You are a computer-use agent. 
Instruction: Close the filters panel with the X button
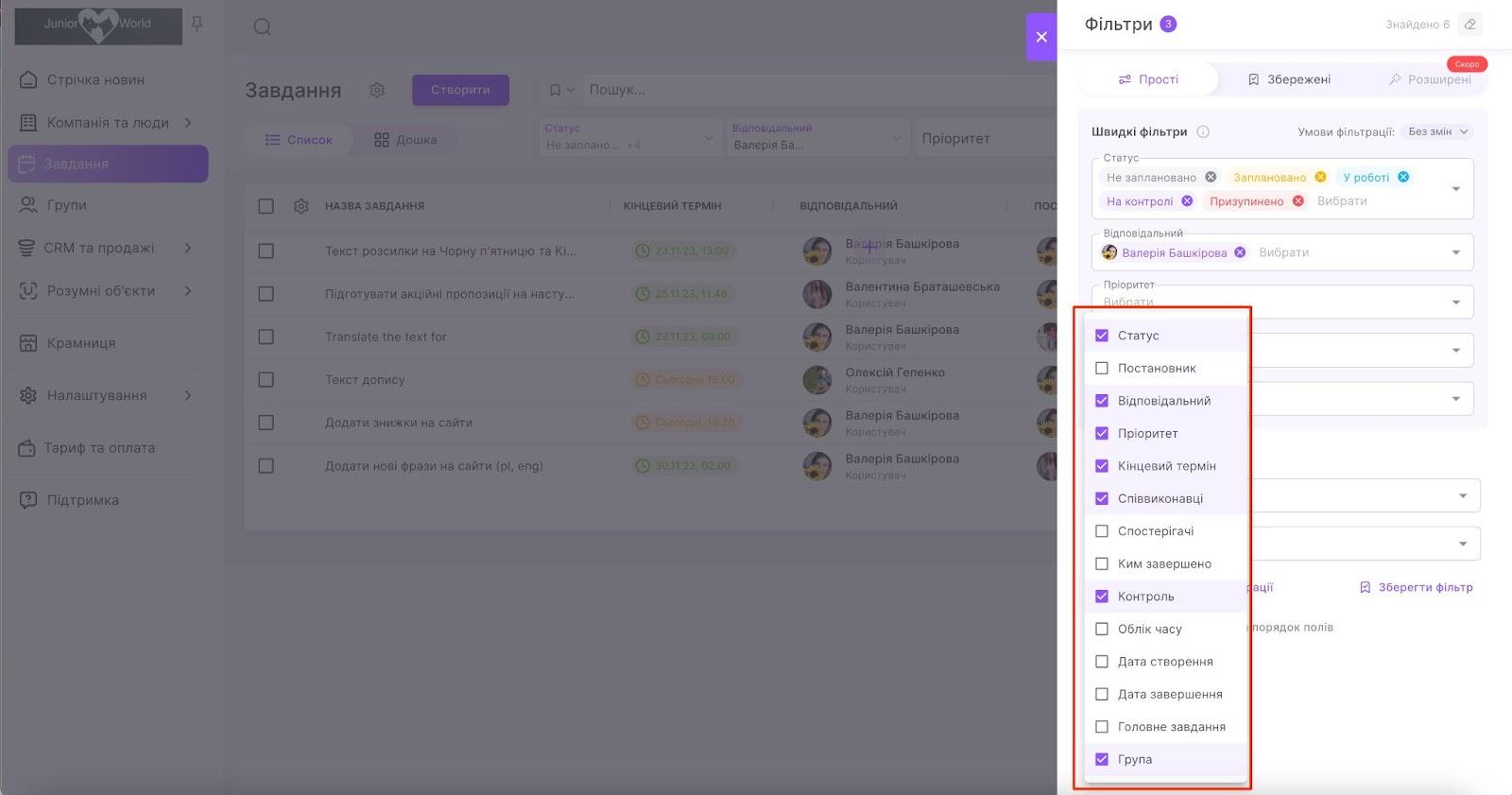pyautogui.click(x=1041, y=37)
